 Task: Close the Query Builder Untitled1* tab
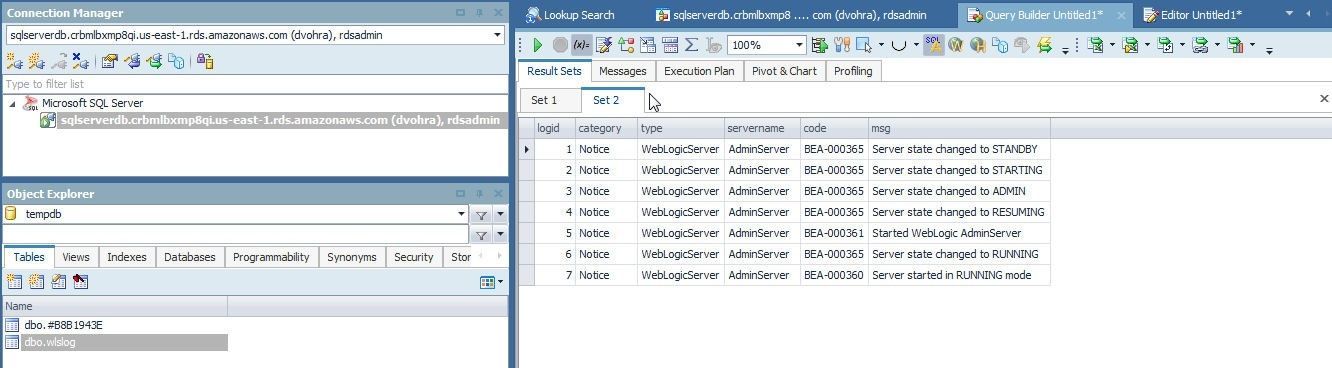click(x=1121, y=15)
